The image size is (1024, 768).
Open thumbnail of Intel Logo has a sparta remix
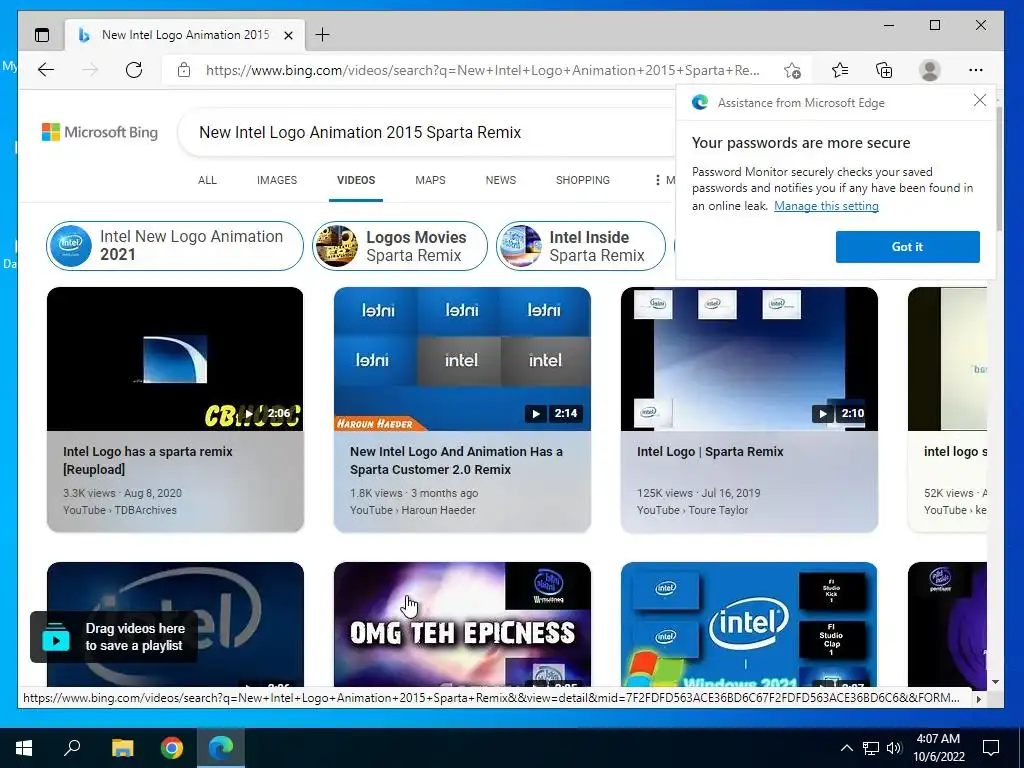[x=175, y=359]
